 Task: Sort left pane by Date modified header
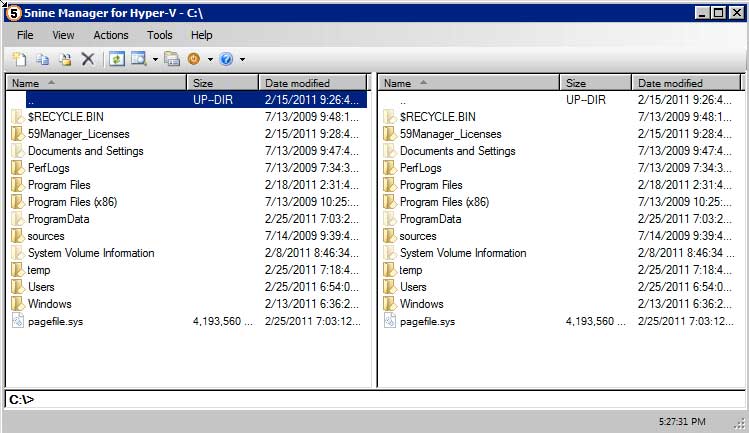coord(313,83)
